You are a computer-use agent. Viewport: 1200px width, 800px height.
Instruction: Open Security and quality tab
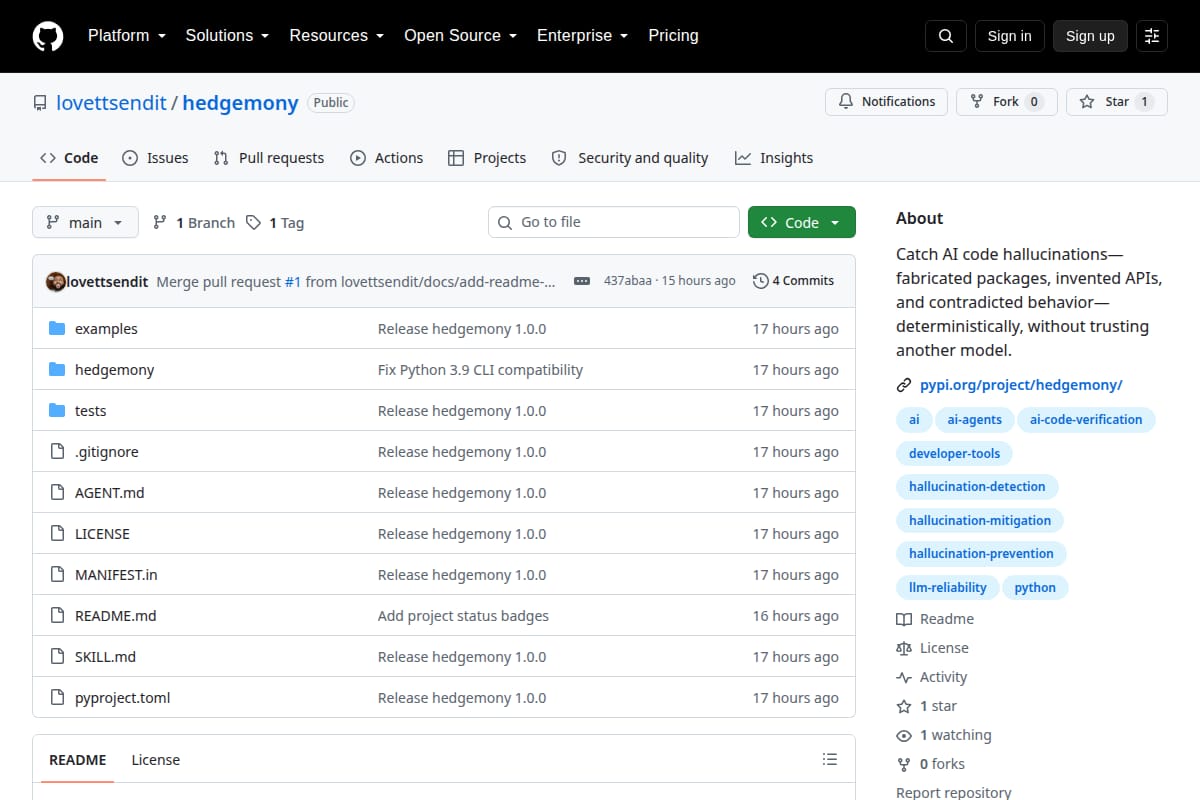pyautogui.click(x=630, y=158)
